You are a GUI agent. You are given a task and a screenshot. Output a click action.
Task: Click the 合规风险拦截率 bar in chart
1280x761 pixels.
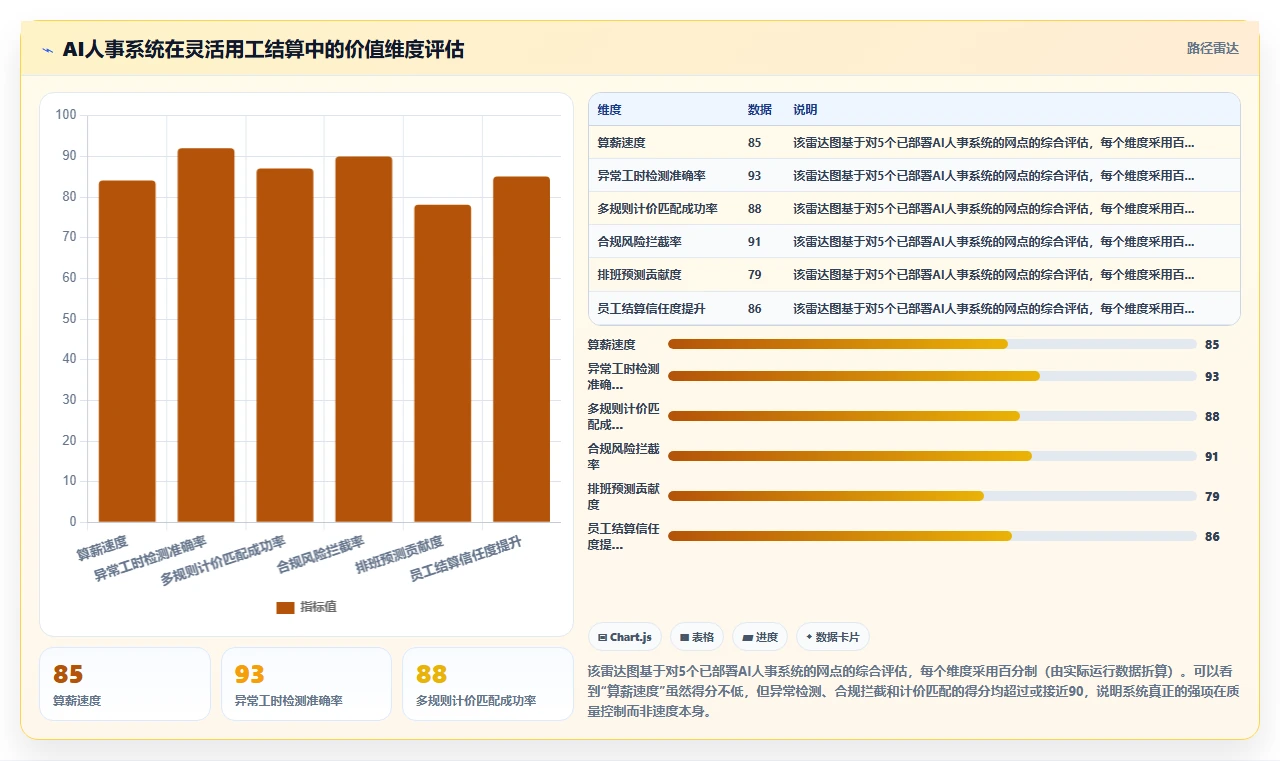click(x=364, y=339)
